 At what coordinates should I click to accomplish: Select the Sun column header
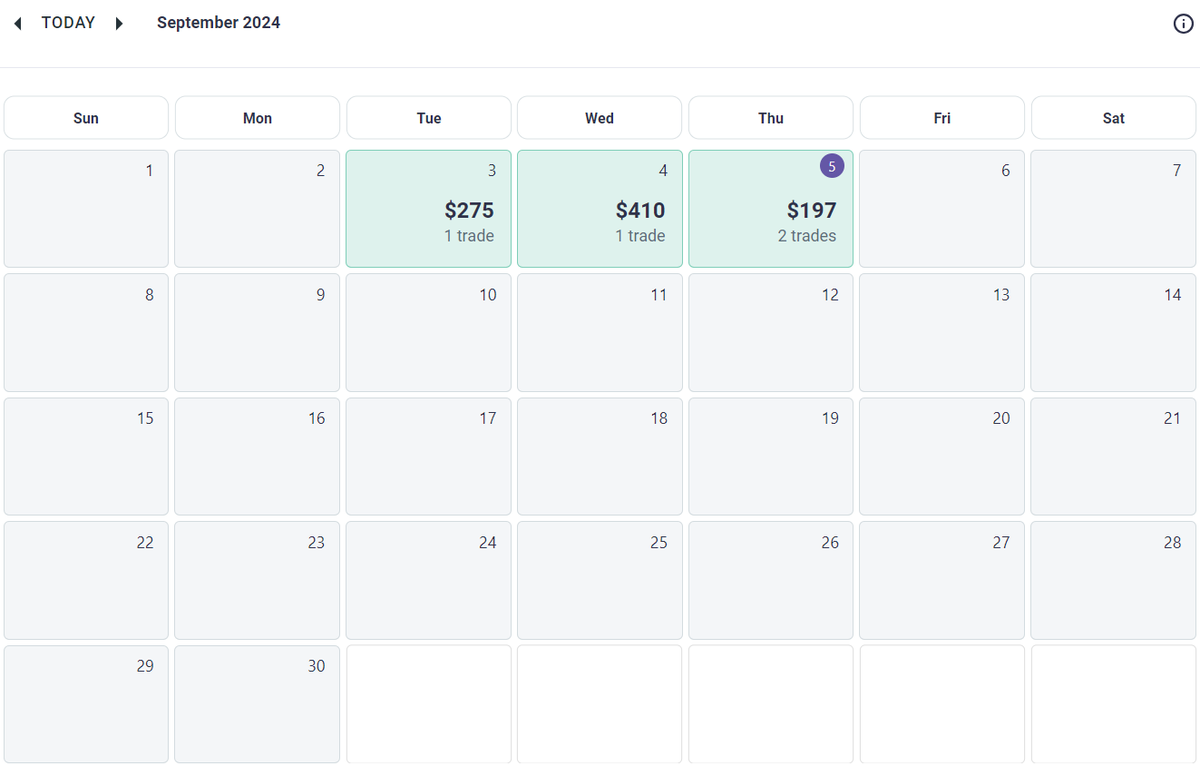[x=86, y=118]
